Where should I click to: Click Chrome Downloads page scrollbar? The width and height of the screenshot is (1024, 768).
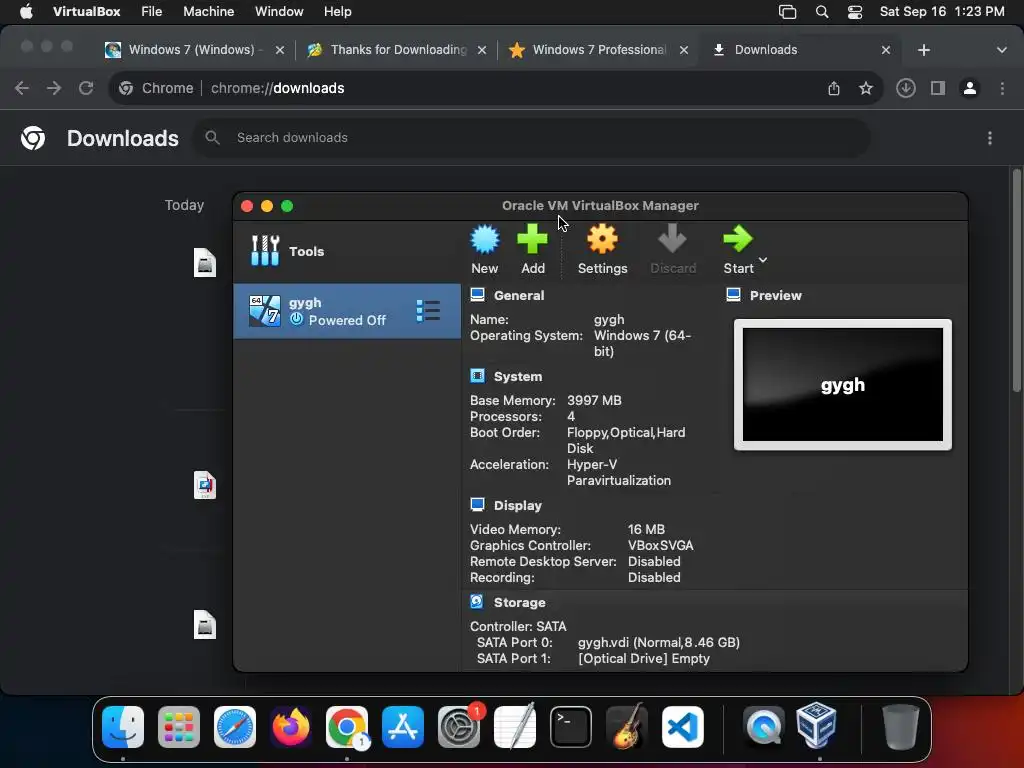pos(1017,281)
